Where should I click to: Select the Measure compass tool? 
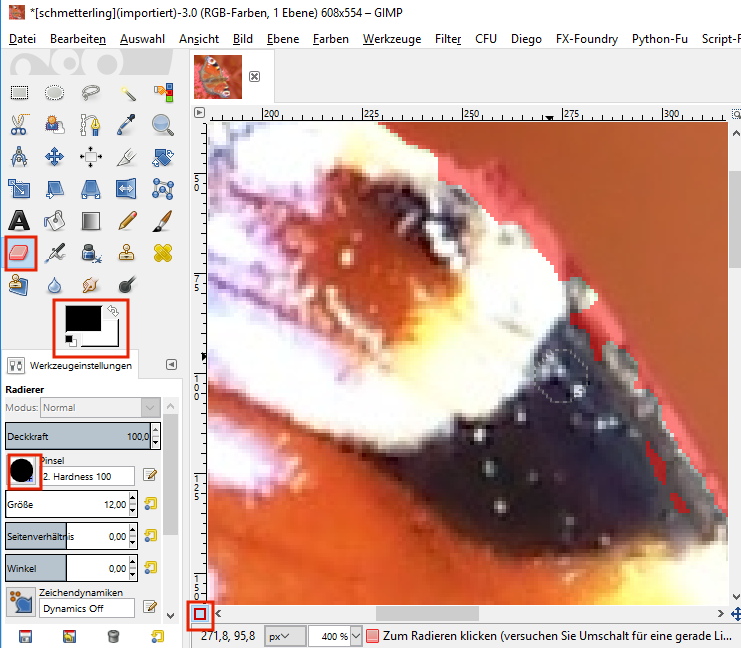(x=19, y=157)
